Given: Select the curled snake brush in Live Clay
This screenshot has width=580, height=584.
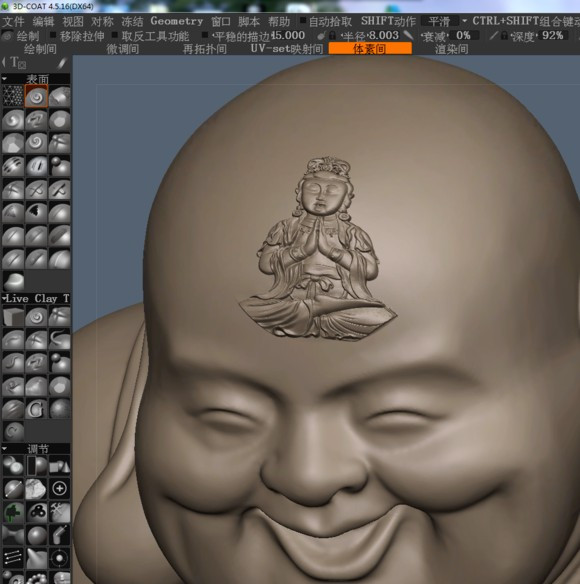Looking at the screenshot, I should click(x=59, y=339).
